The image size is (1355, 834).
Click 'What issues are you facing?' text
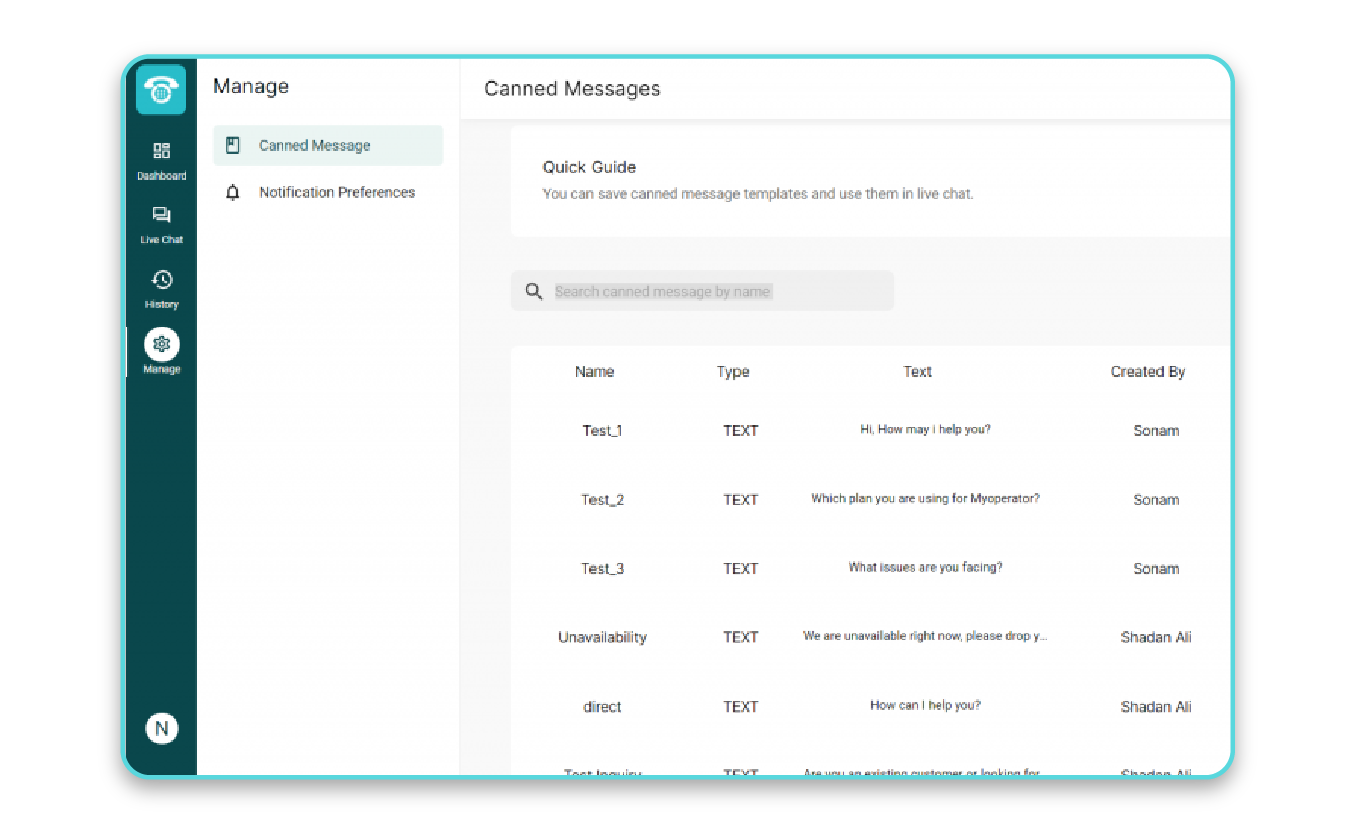925,567
